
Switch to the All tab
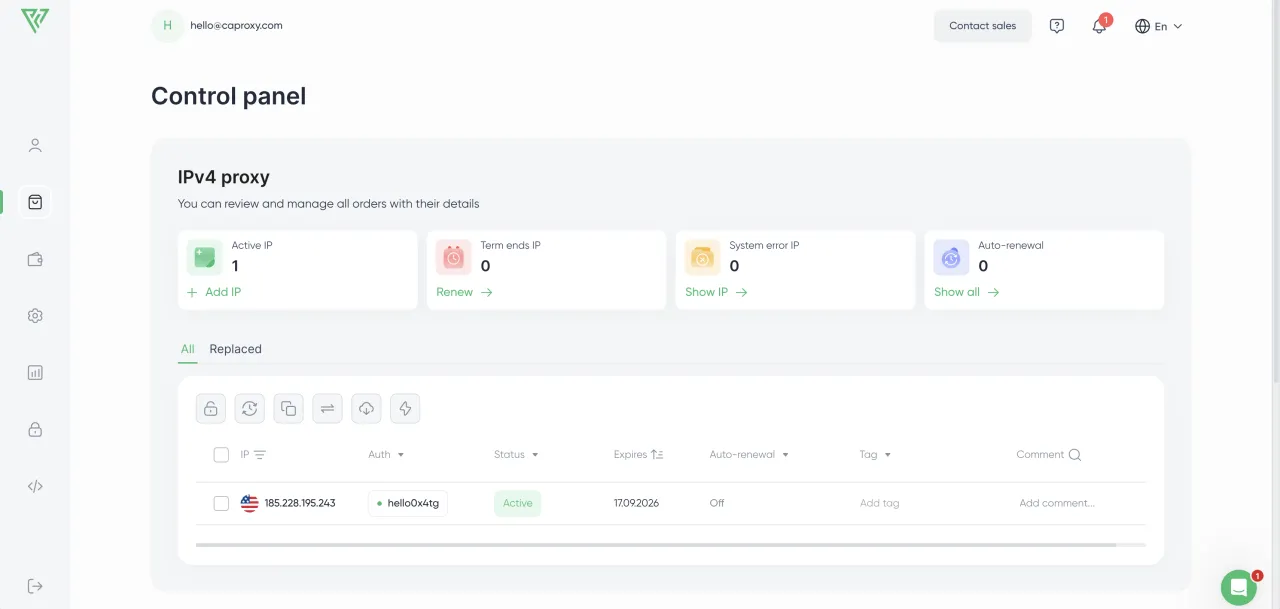187,349
